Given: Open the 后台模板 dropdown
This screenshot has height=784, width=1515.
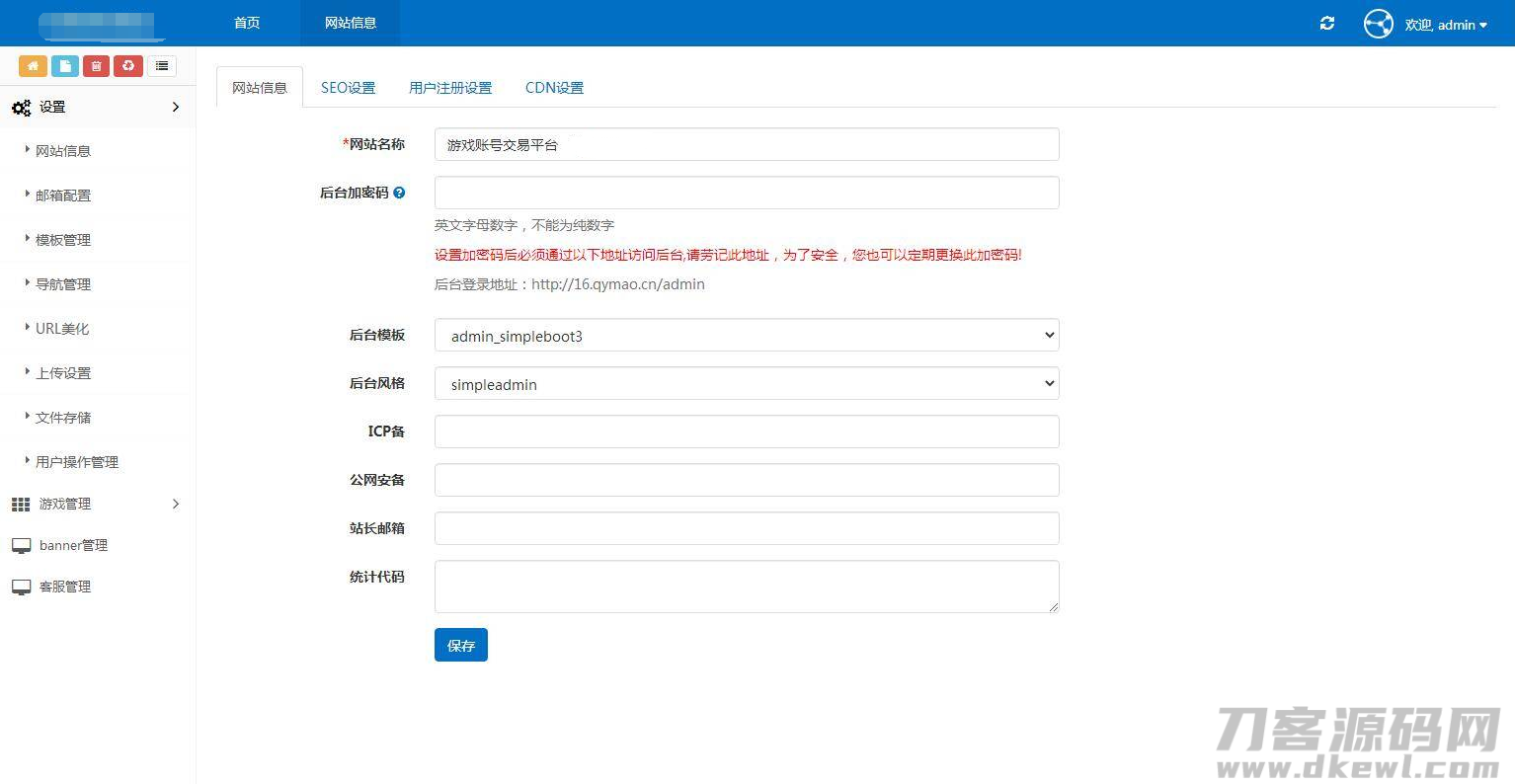Looking at the screenshot, I should [x=746, y=336].
